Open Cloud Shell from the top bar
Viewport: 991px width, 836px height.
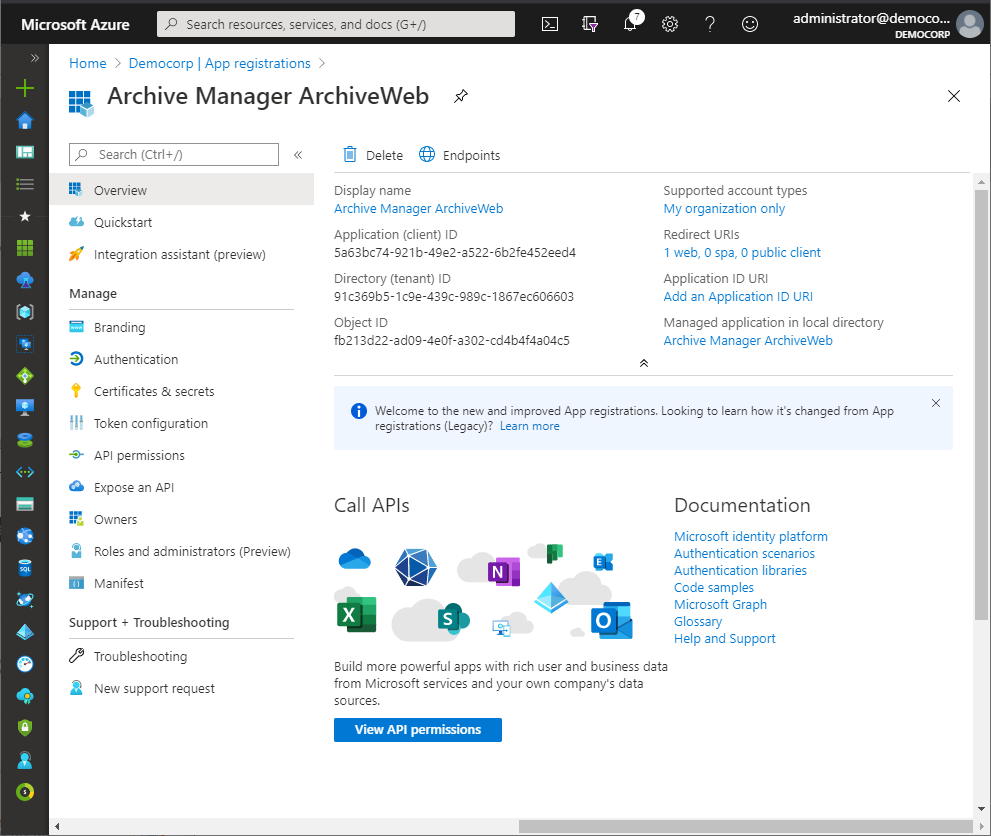coord(549,24)
